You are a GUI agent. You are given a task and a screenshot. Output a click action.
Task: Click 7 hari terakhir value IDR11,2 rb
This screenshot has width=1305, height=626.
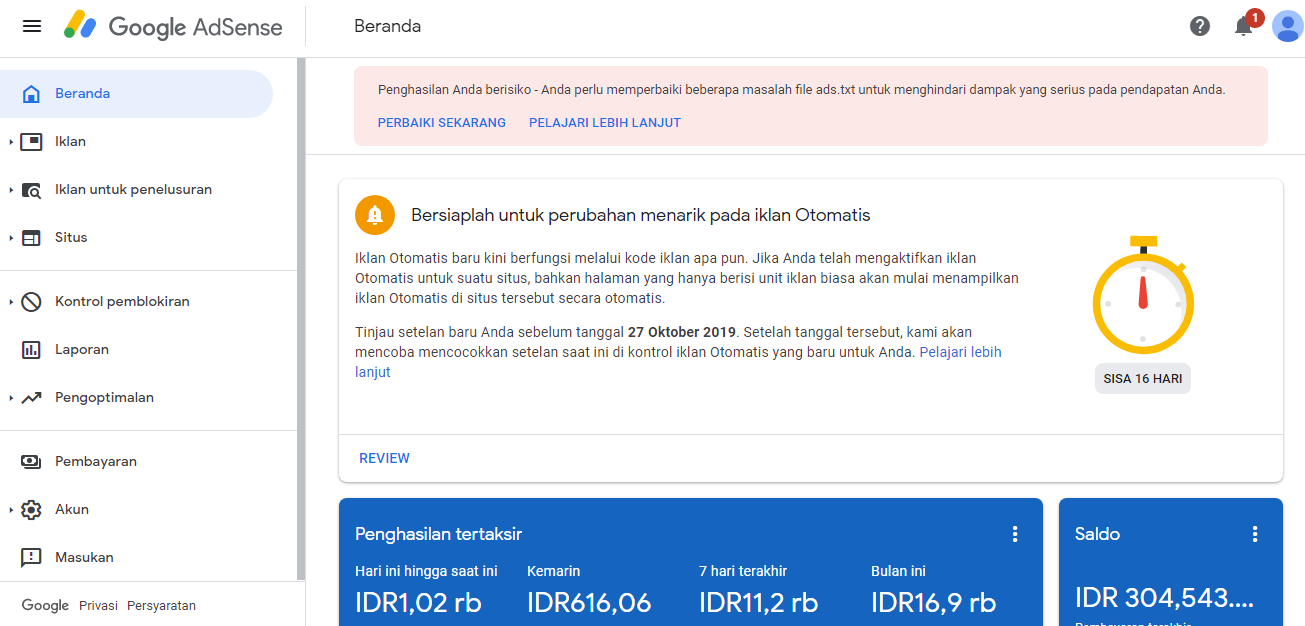pyautogui.click(x=758, y=603)
